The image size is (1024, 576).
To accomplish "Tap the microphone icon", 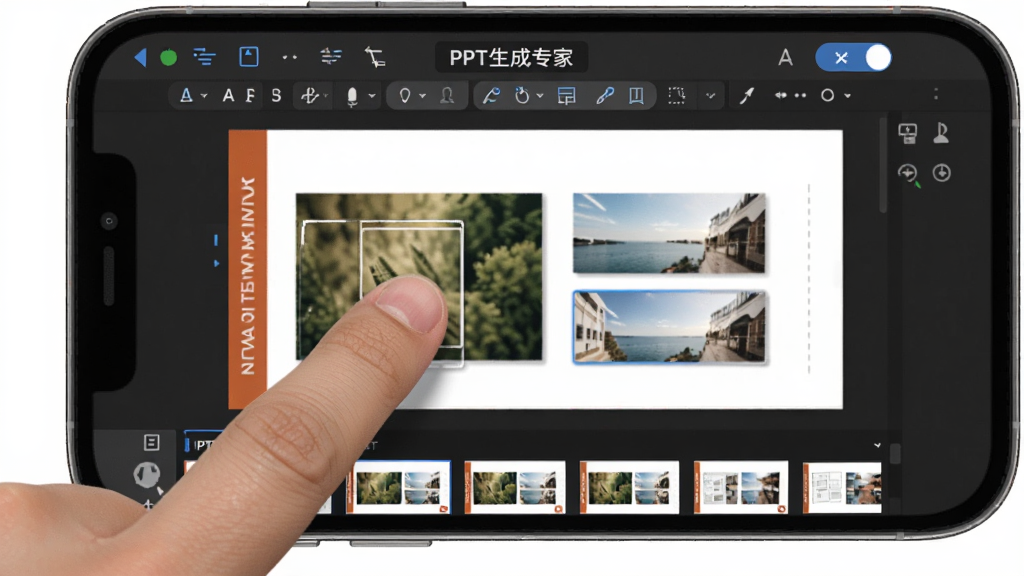I will pos(352,97).
